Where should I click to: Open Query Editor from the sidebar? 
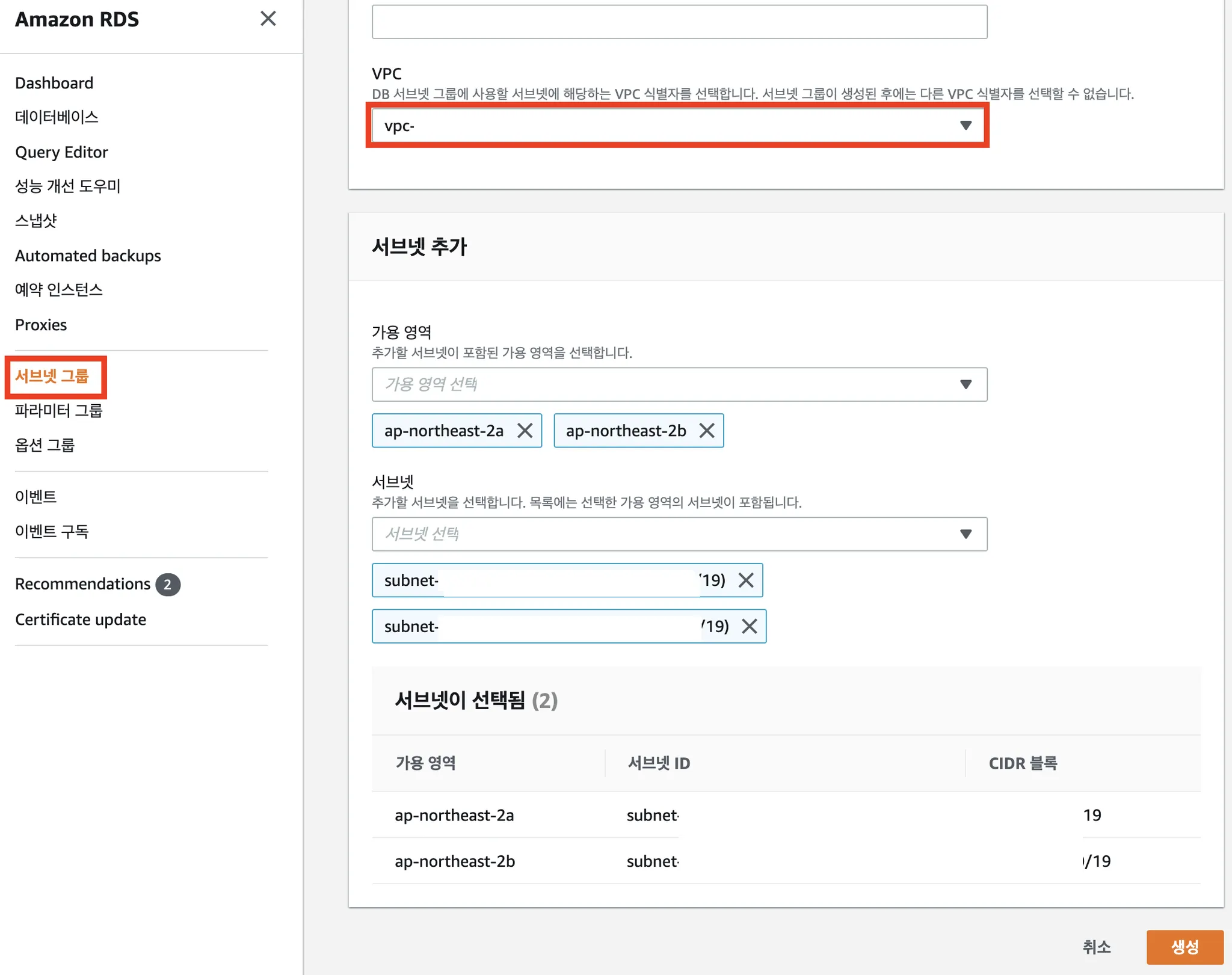point(61,152)
